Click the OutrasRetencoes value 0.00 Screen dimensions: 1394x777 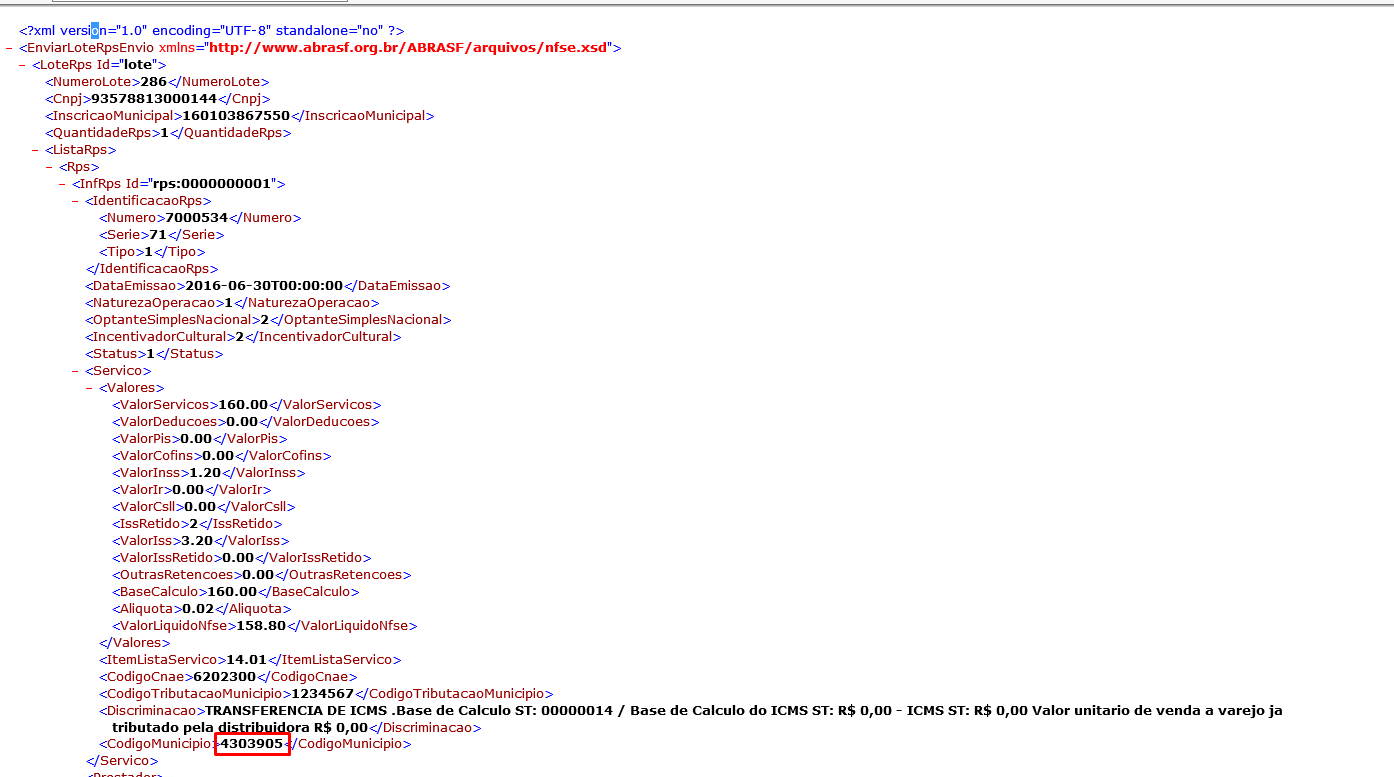[x=258, y=575]
